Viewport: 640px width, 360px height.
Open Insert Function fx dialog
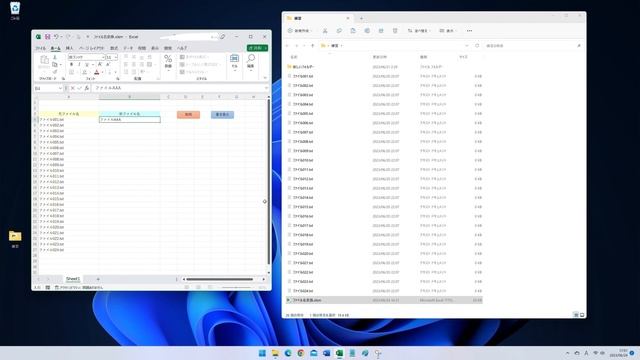coord(87,88)
